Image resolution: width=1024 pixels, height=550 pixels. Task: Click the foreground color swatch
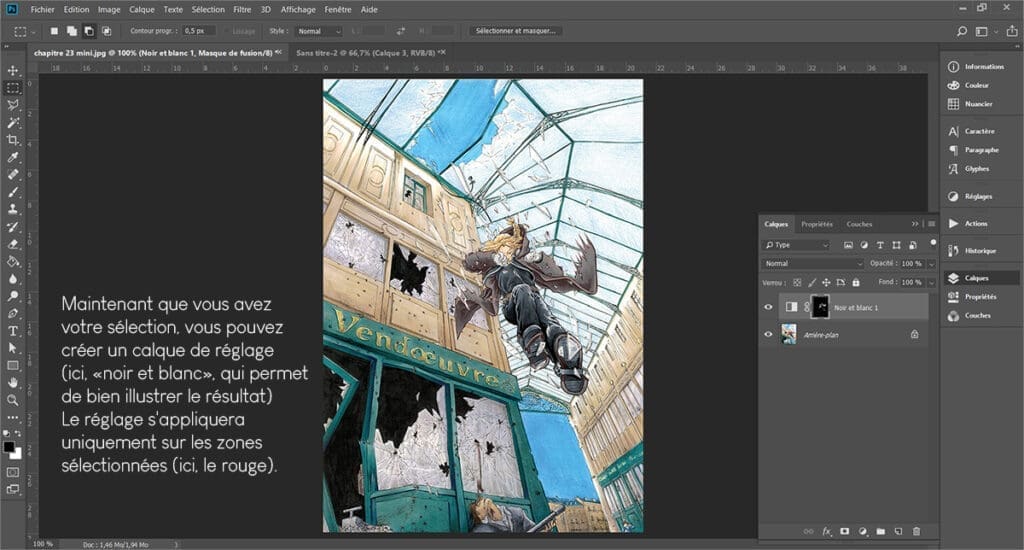tap(10, 446)
